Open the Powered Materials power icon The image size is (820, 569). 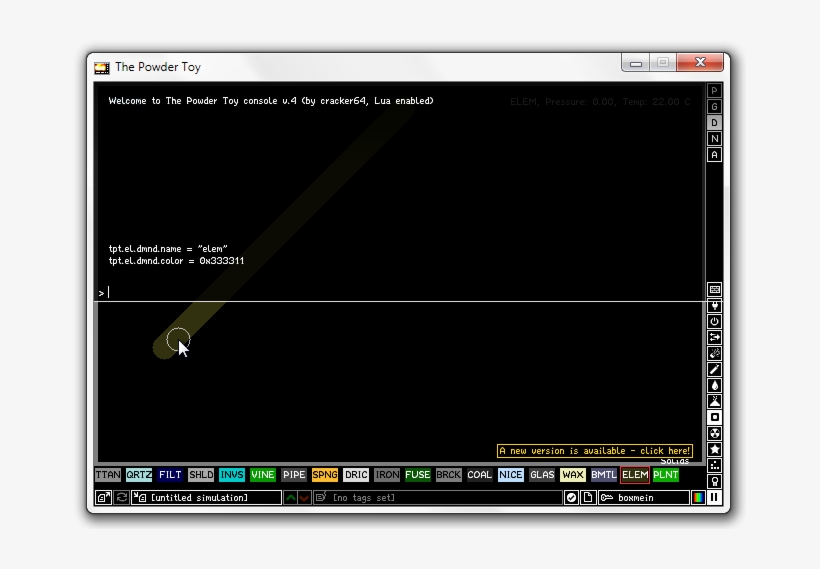[714, 322]
